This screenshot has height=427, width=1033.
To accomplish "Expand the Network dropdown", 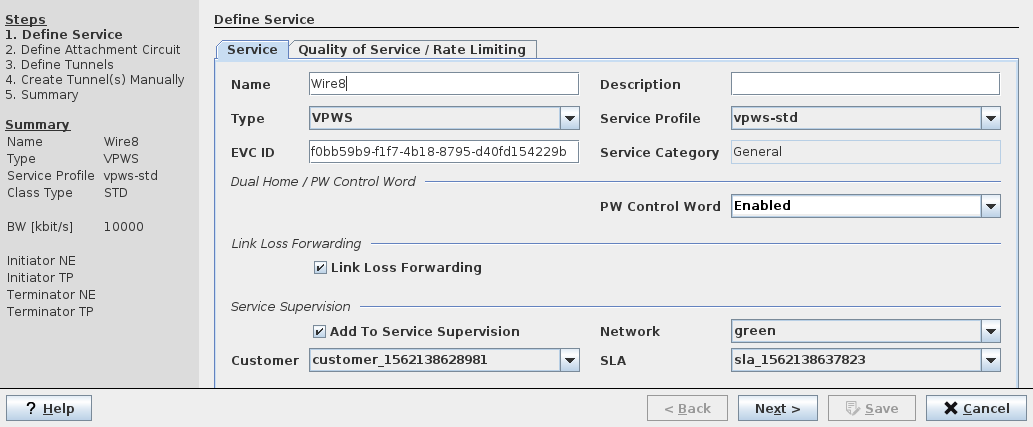I will 990,331.
